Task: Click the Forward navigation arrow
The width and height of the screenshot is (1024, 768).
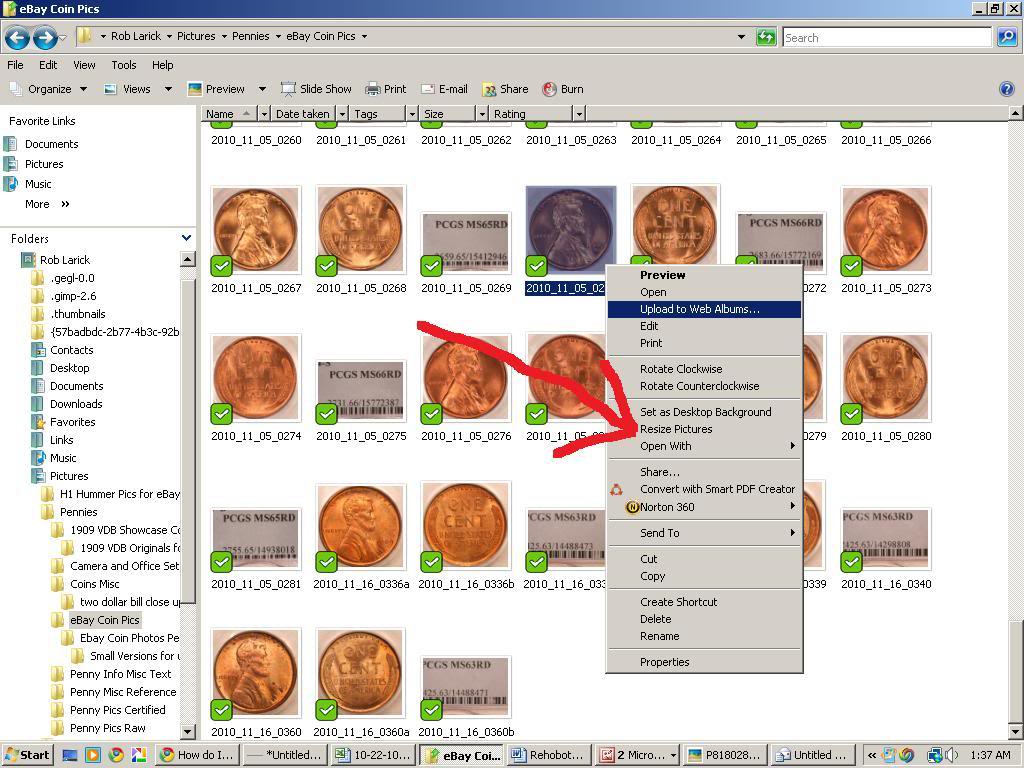Action: (45, 38)
